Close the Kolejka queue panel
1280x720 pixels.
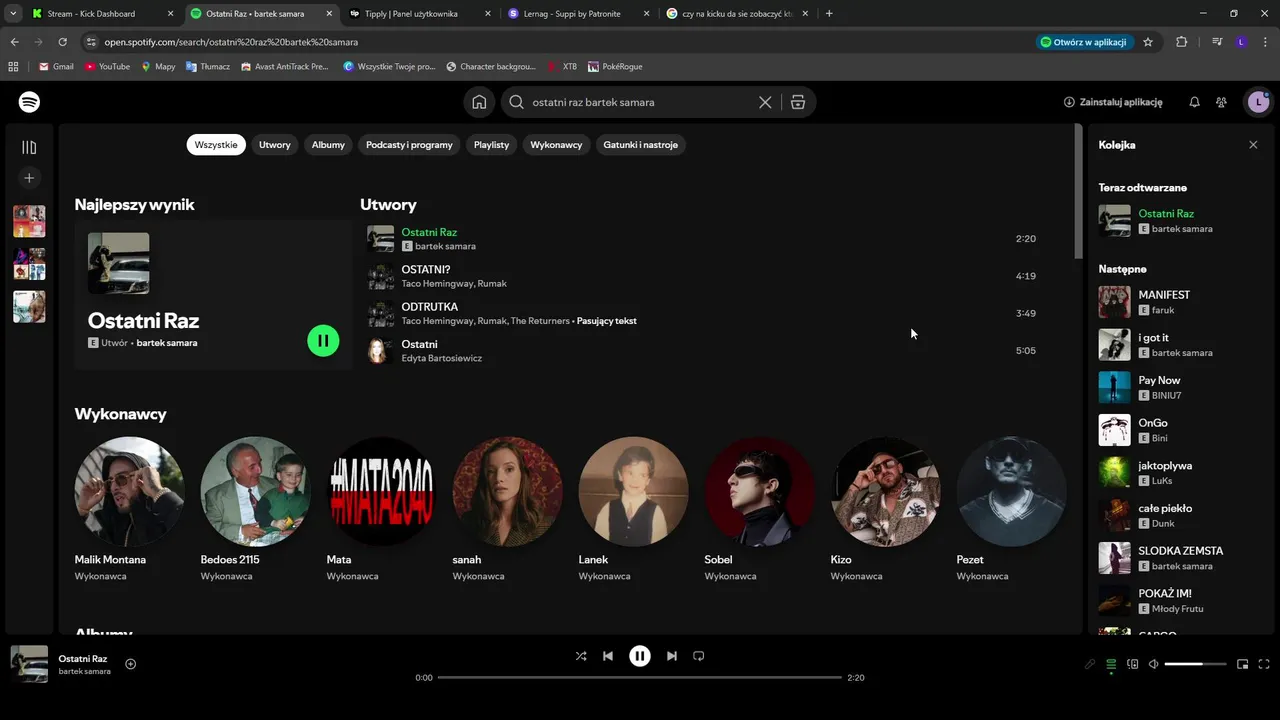pyautogui.click(x=1253, y=145)
